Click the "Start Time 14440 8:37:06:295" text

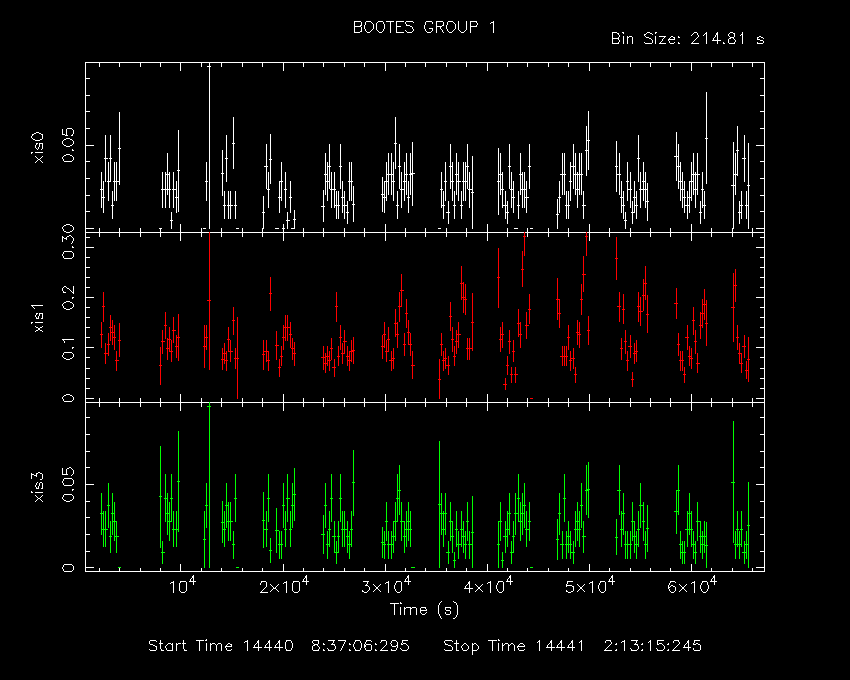tap(279, 646)
